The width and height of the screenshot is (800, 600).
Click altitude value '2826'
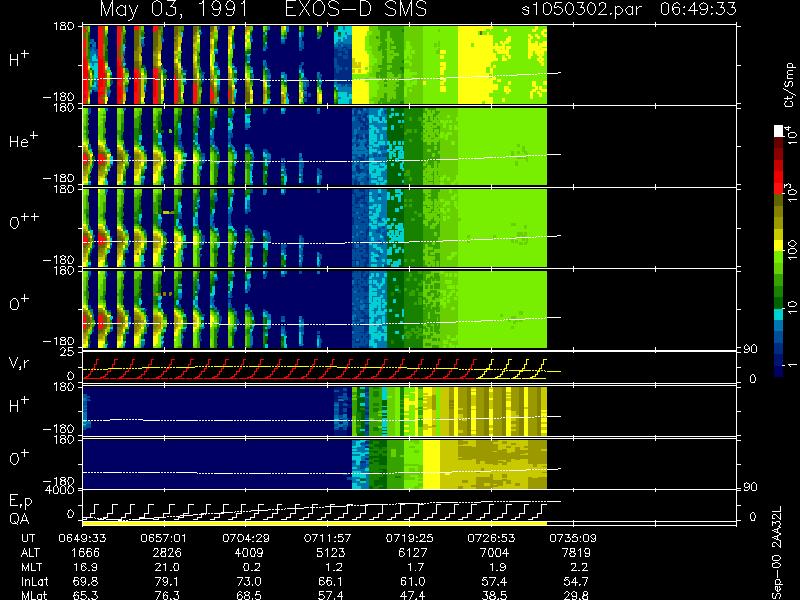[x=167, y=553]
